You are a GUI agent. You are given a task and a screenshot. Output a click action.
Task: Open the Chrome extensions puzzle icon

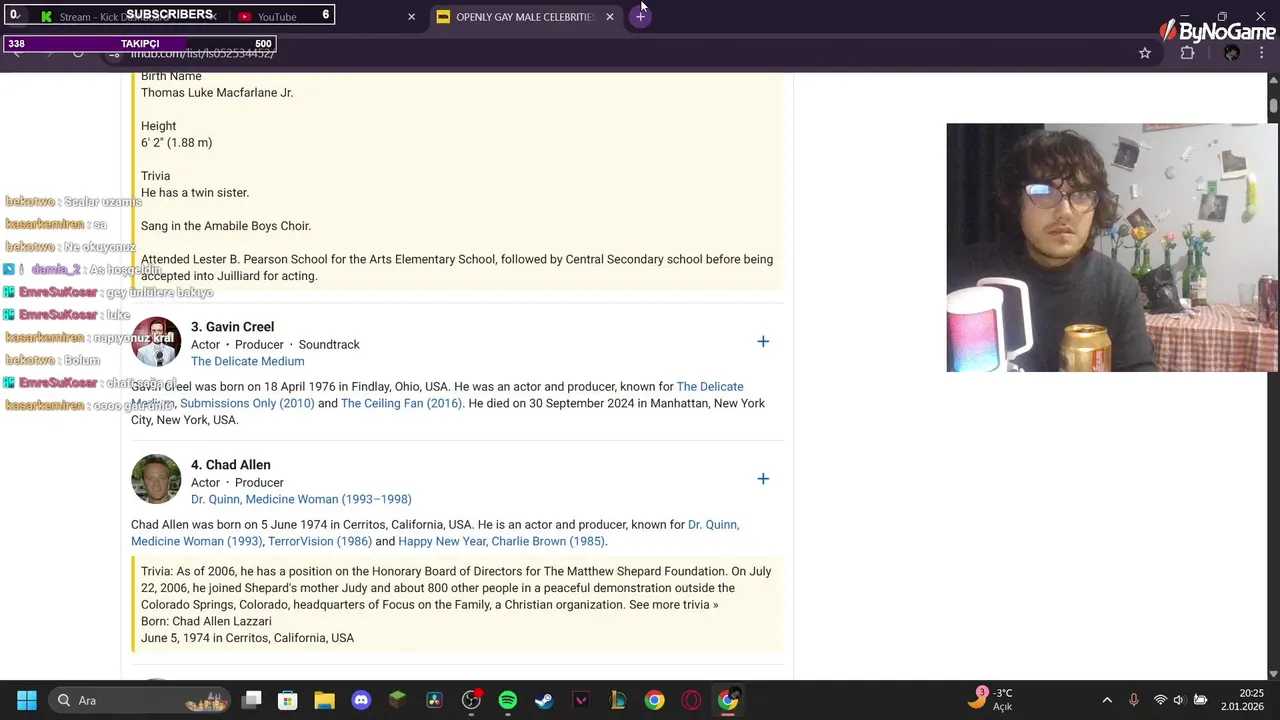tap(1188, 53)
